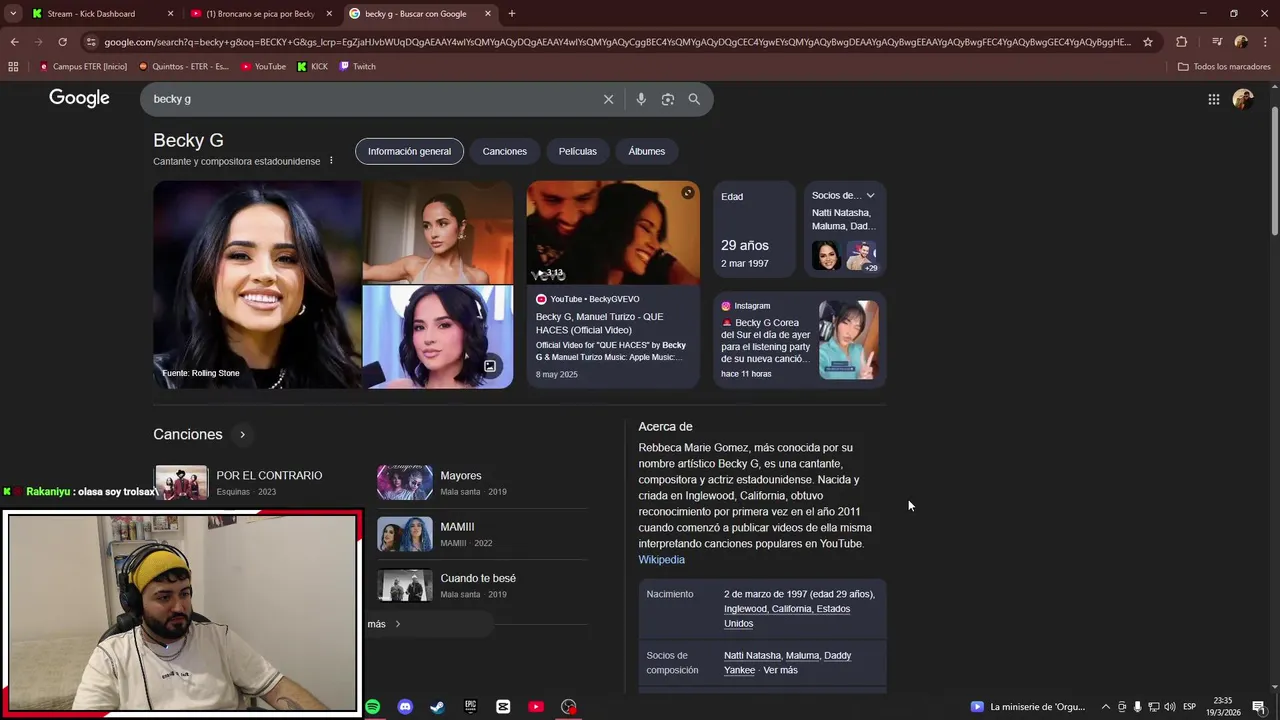Open the Windows notification center icon
1280x720 pixels.
[1259, 707]
